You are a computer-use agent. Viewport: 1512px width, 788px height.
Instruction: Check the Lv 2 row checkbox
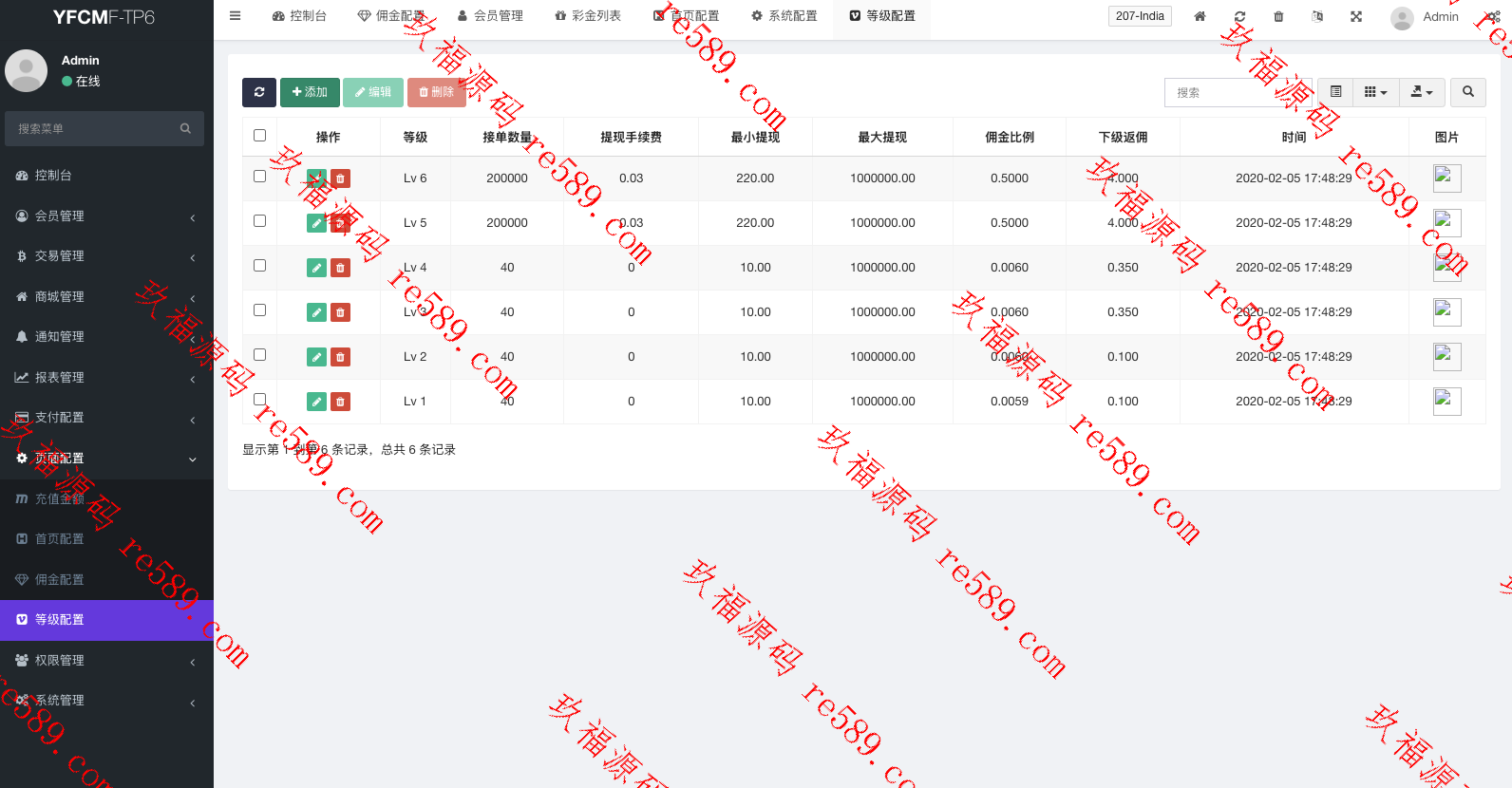click(x=259, y=355)
